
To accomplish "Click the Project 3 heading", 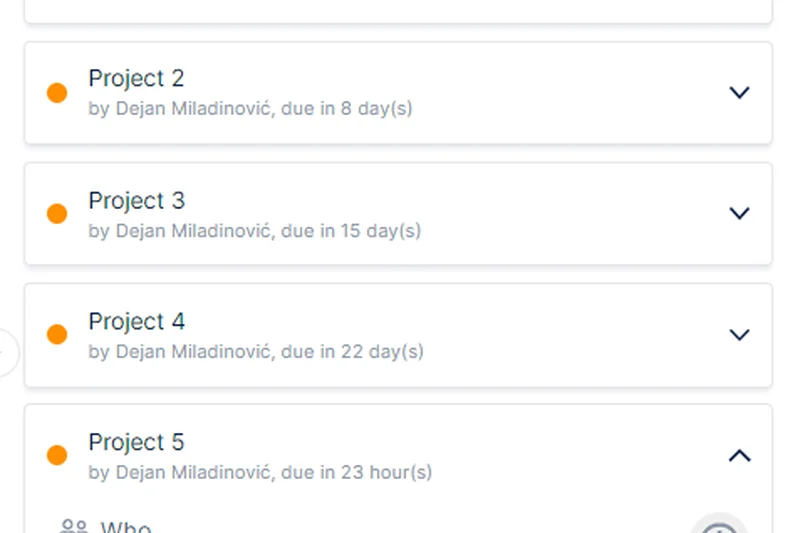I will (x=136, y=200).
